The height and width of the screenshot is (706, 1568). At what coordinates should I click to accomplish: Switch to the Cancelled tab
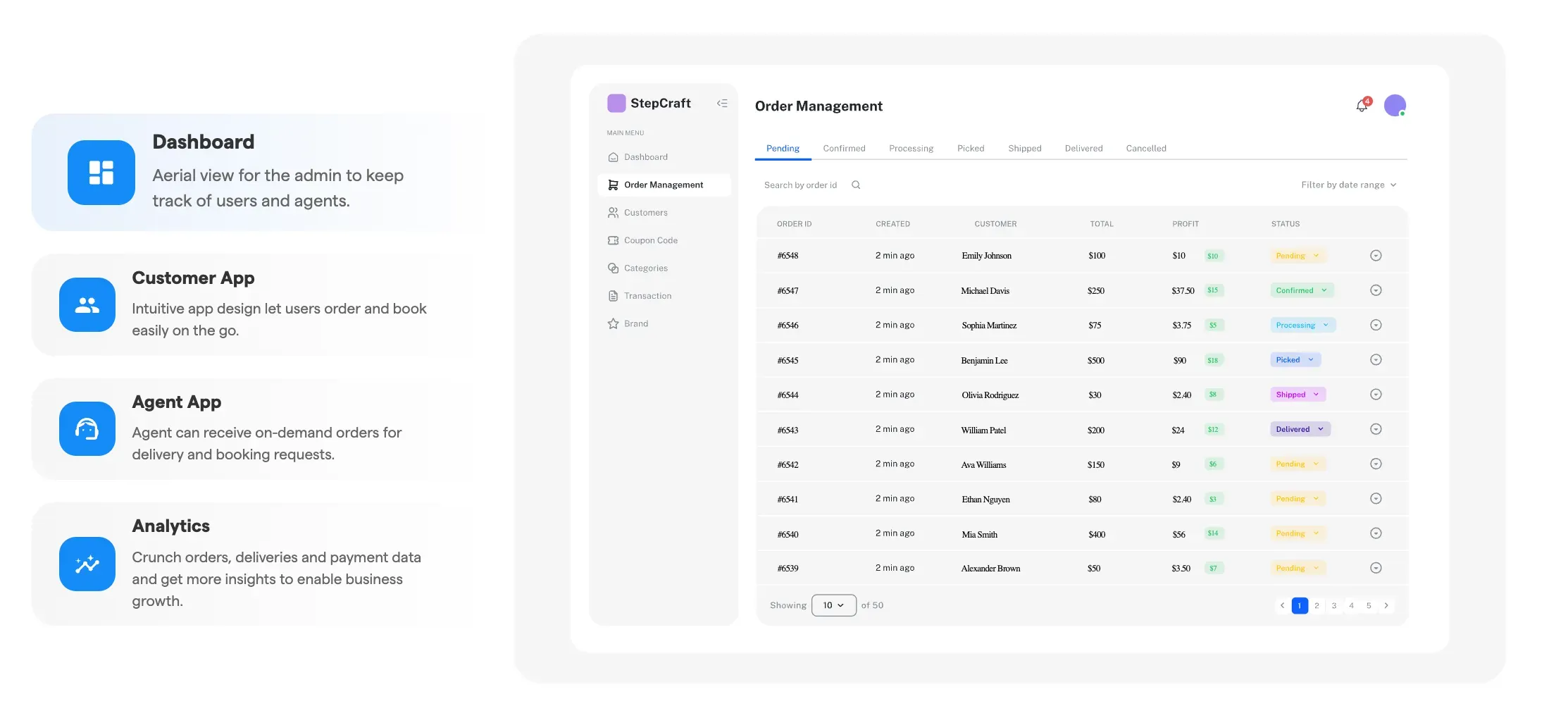(1146, 149)
